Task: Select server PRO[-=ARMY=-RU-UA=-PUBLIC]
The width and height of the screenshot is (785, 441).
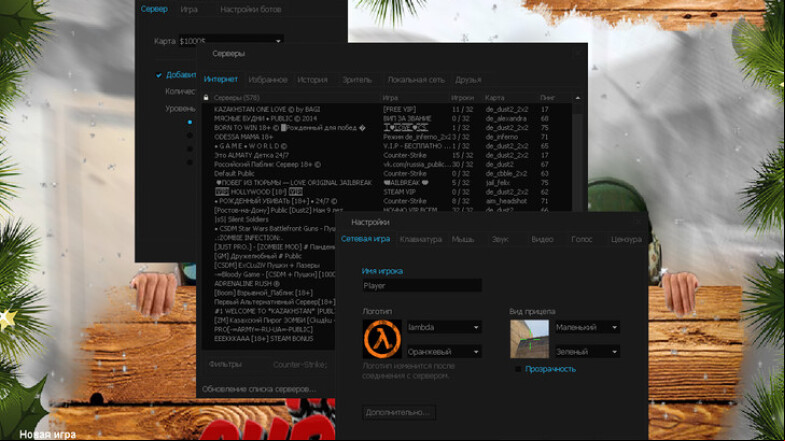Action: [x=263, y=329]
